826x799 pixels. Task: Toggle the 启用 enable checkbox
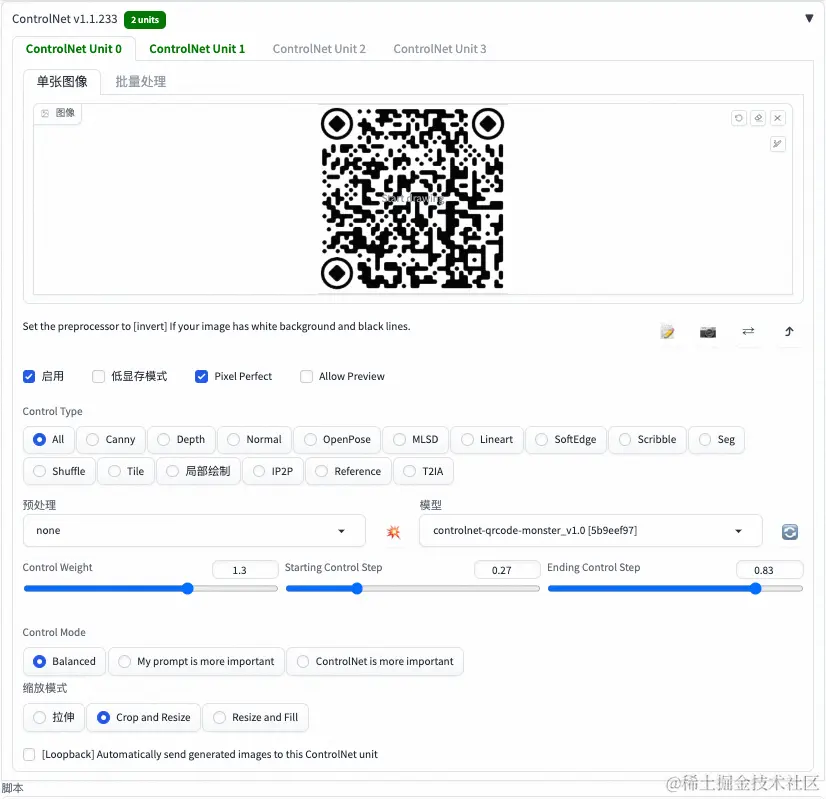[29, 376]
